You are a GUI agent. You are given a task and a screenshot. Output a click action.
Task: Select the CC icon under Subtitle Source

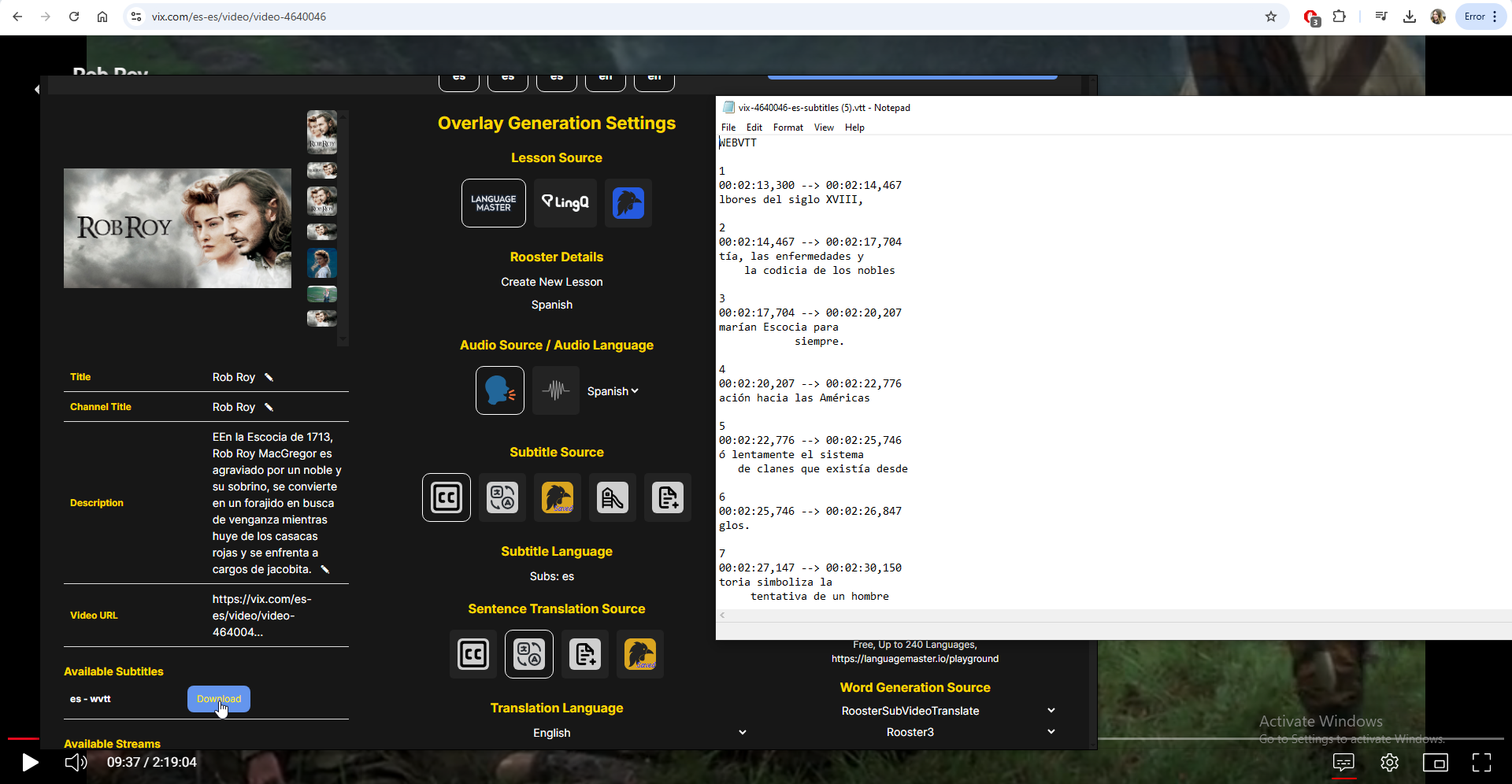coord(447,497)
